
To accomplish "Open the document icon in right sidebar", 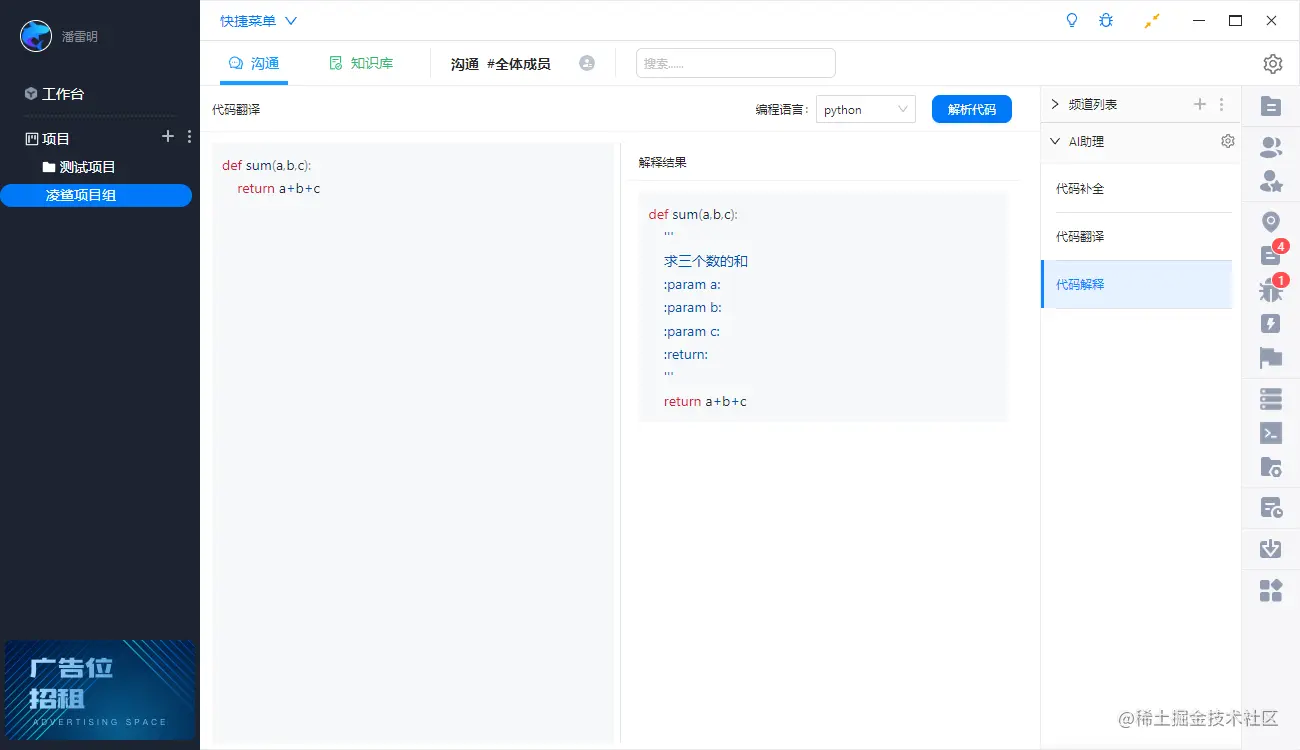I will [1271, 105].
